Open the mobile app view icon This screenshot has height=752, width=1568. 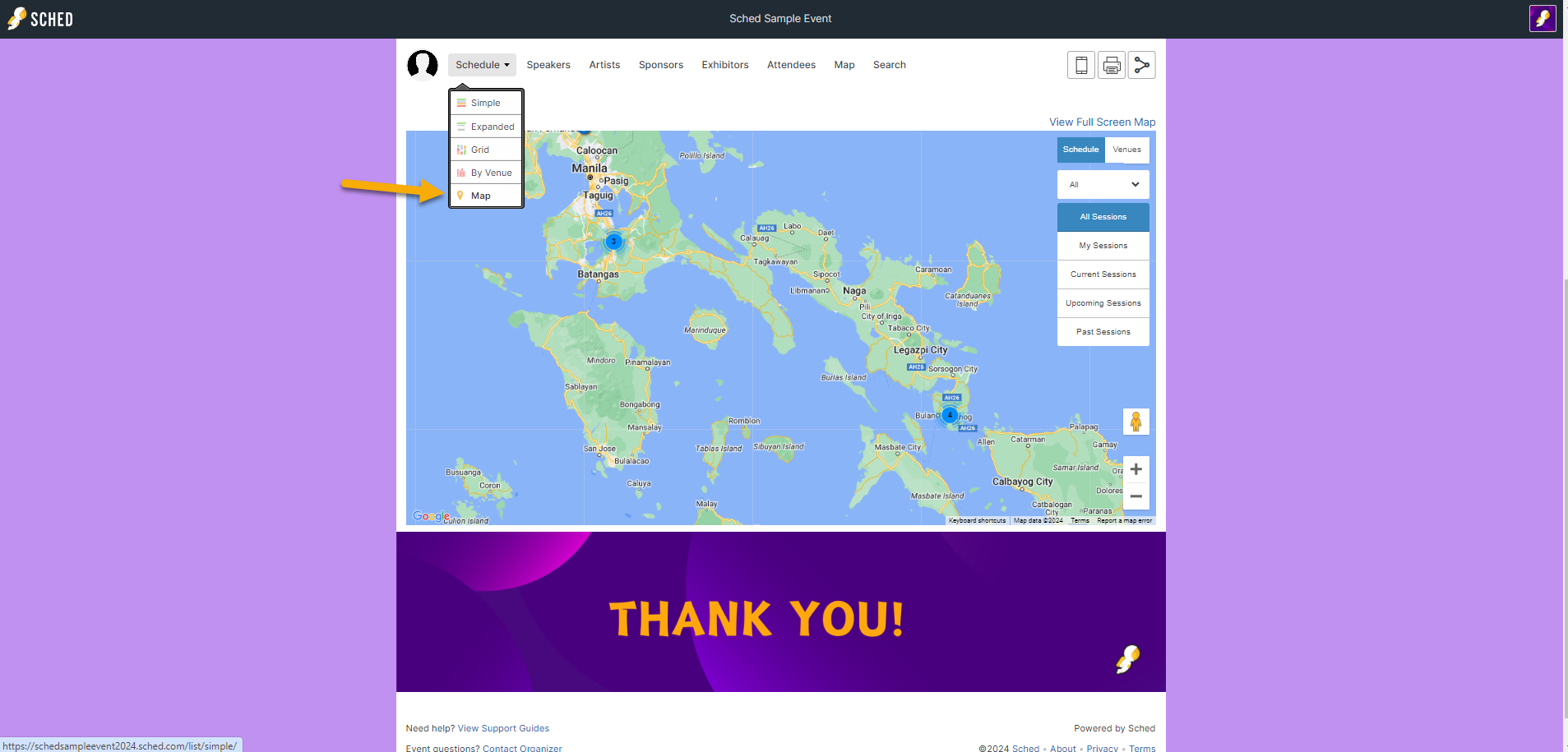1081,65
